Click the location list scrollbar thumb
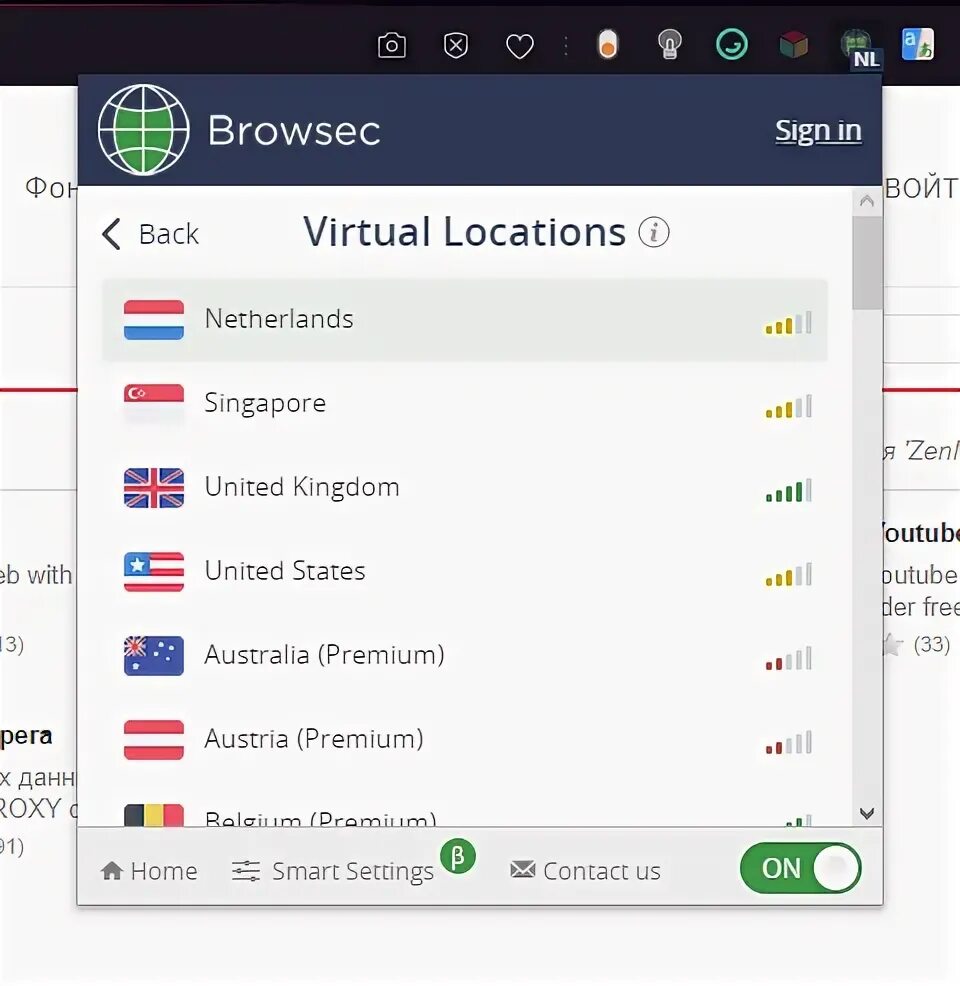Screen dimensions: 960x986 867,263
